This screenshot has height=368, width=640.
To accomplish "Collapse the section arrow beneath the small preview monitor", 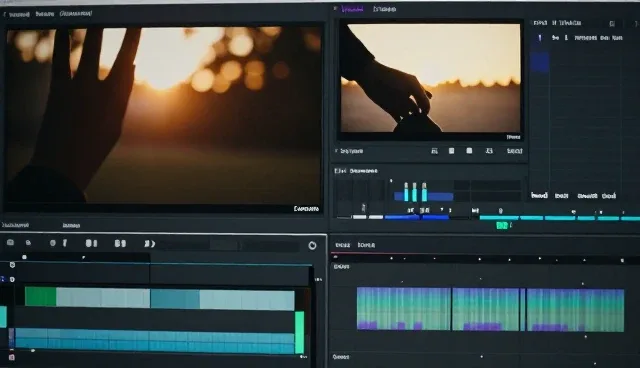I will [336, 151].
